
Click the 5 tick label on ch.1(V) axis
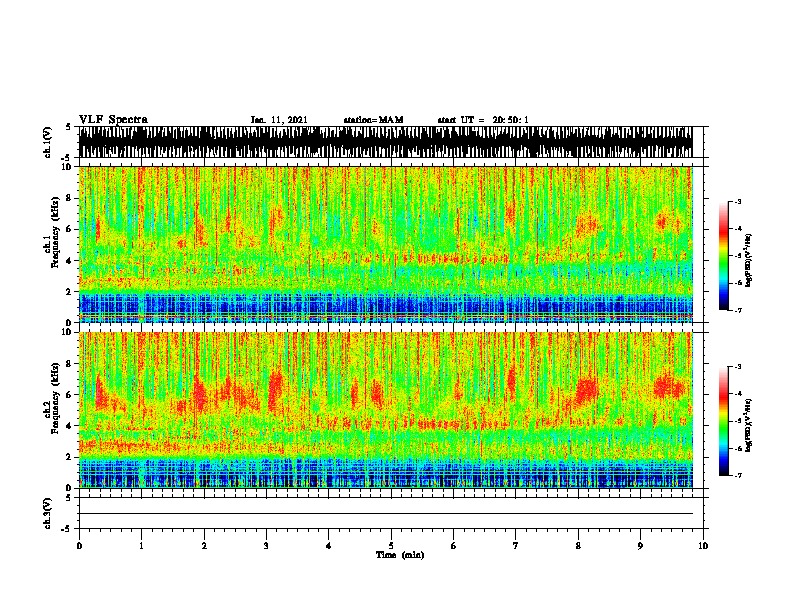tap(69, 127)
